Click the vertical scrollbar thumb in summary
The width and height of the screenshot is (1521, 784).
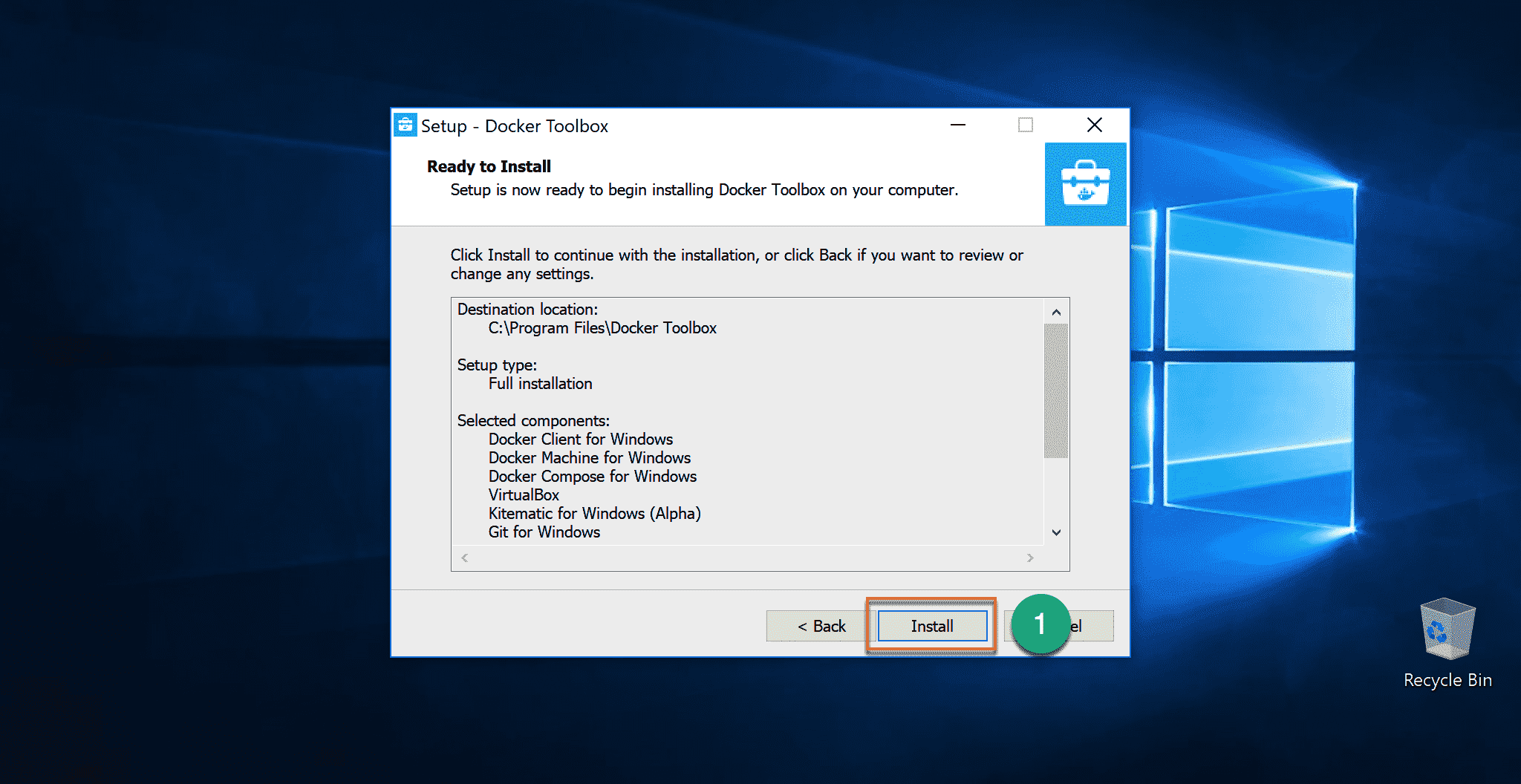pos(1056,391)
